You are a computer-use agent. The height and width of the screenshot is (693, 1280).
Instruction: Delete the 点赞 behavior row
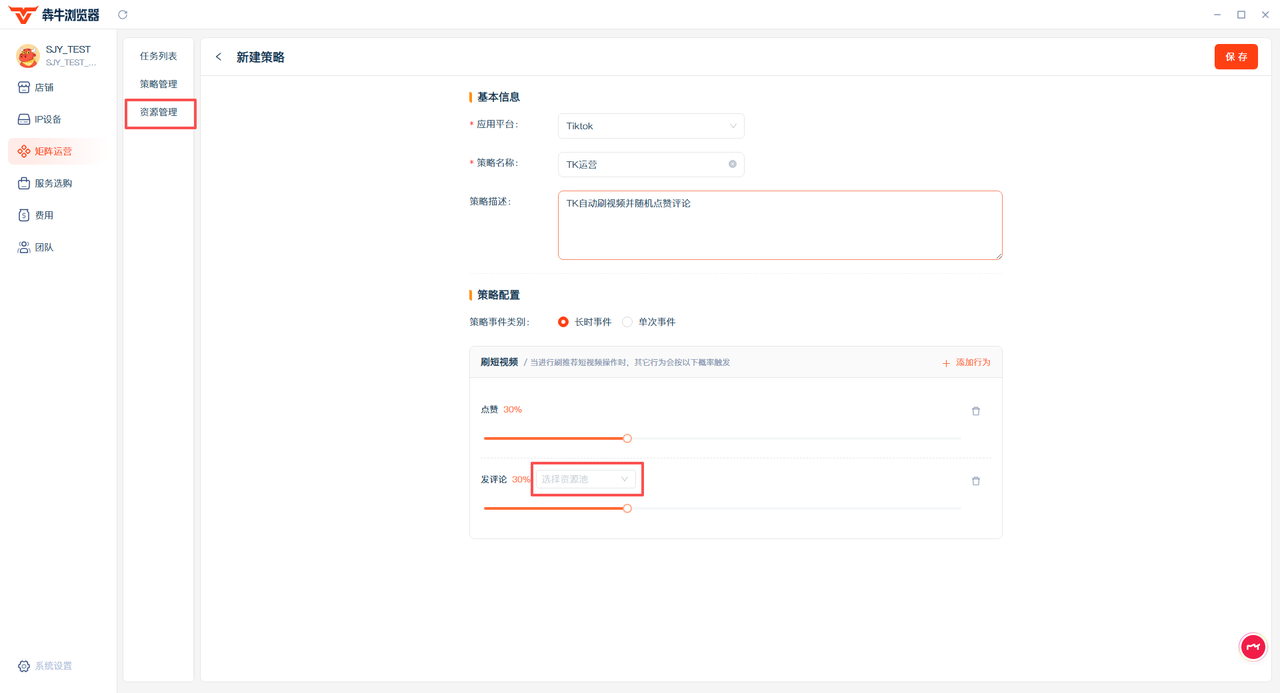point(976,411)
